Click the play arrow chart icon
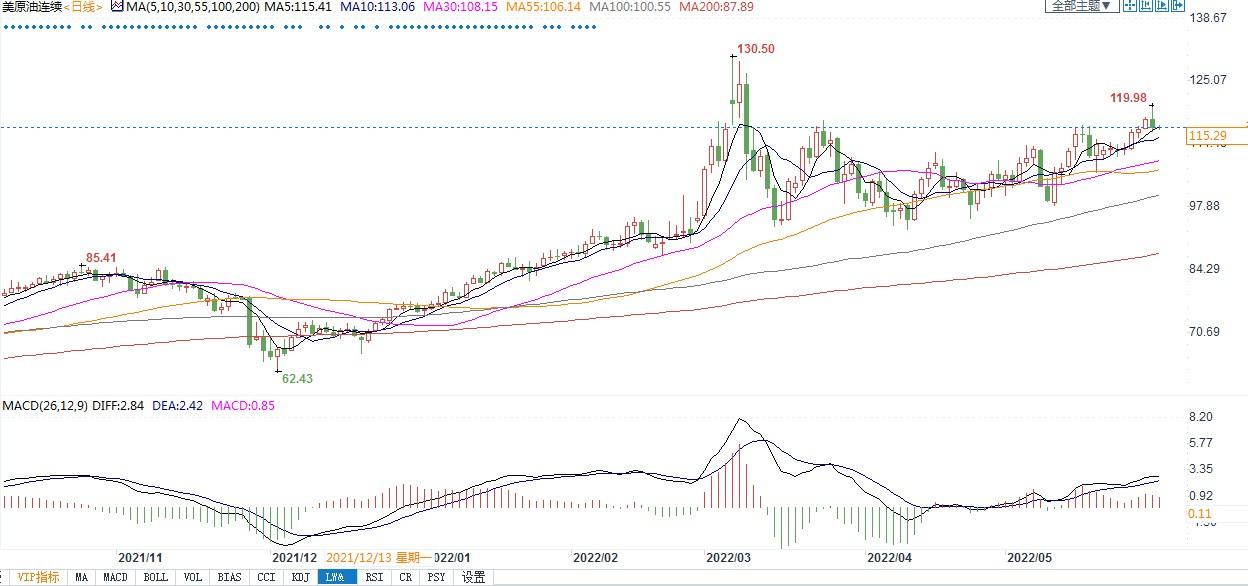This screenshot has width=1248, height=586. click(1162, 5)
